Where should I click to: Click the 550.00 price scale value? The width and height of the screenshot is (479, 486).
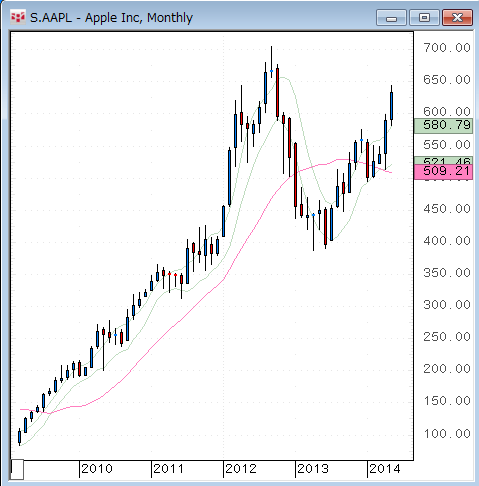447,145
